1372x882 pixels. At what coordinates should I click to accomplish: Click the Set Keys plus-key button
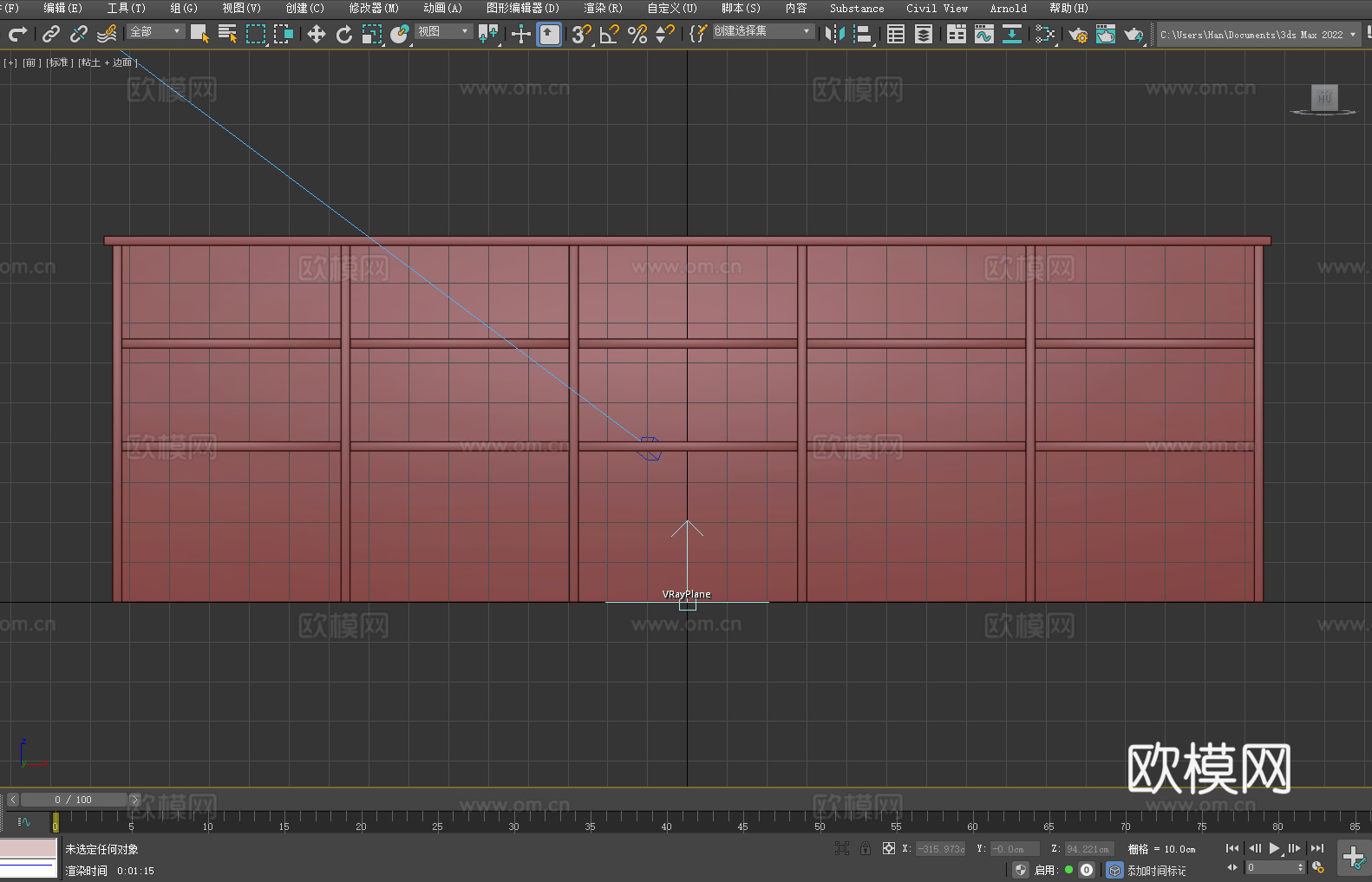(x=1353, y=859)
